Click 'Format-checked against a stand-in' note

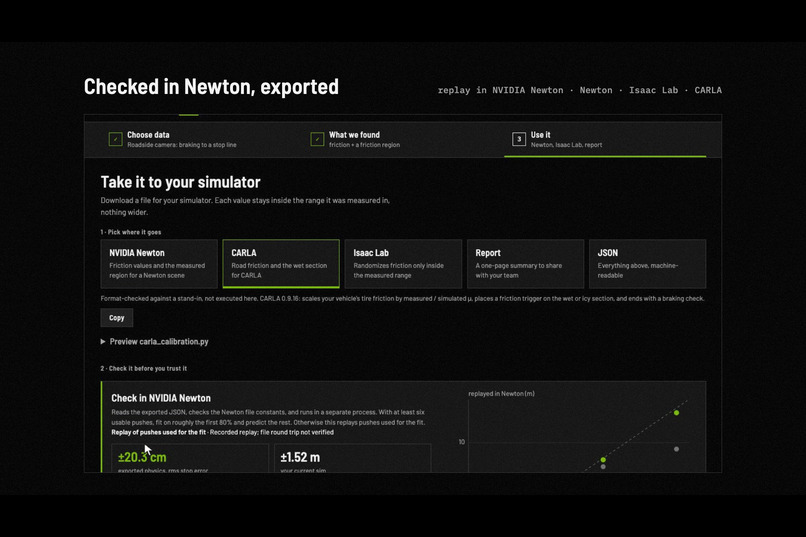click(x=402, y=299)
